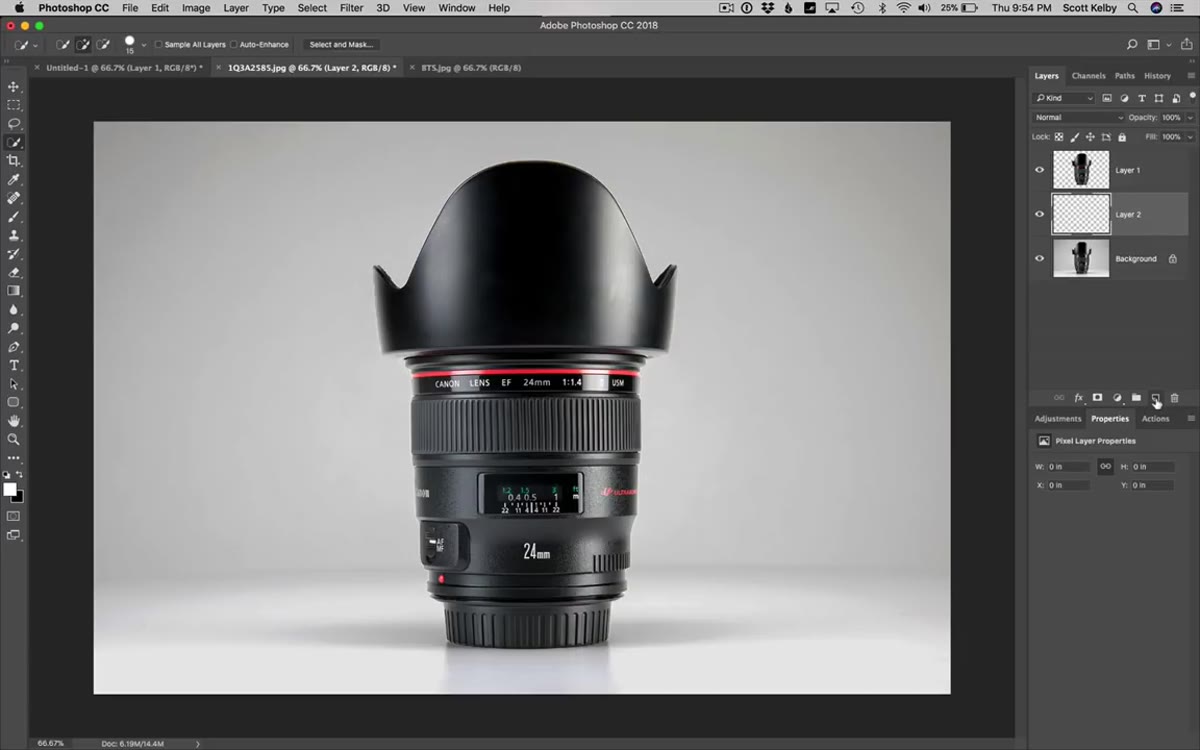Click the foreground color swatch

click(10, 489)
